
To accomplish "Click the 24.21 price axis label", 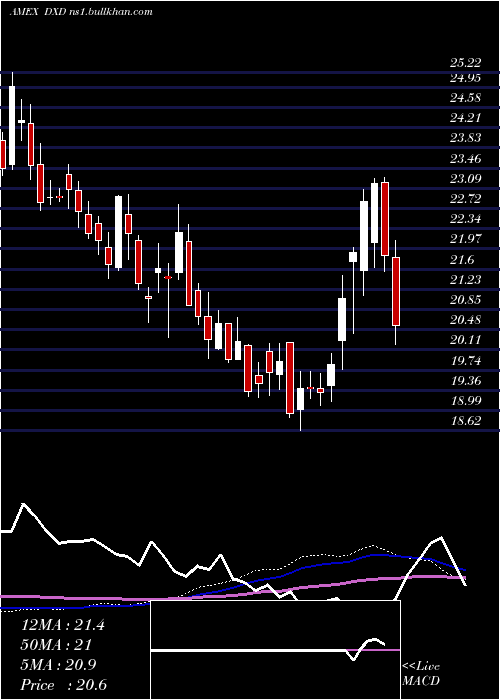I will [x=465, y=118].
